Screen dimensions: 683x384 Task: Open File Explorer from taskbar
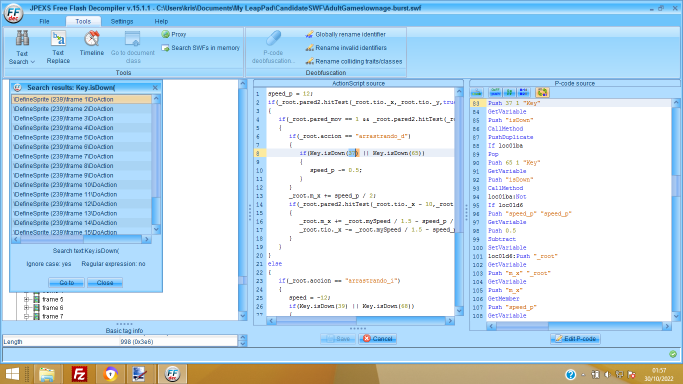coord(47,374)
